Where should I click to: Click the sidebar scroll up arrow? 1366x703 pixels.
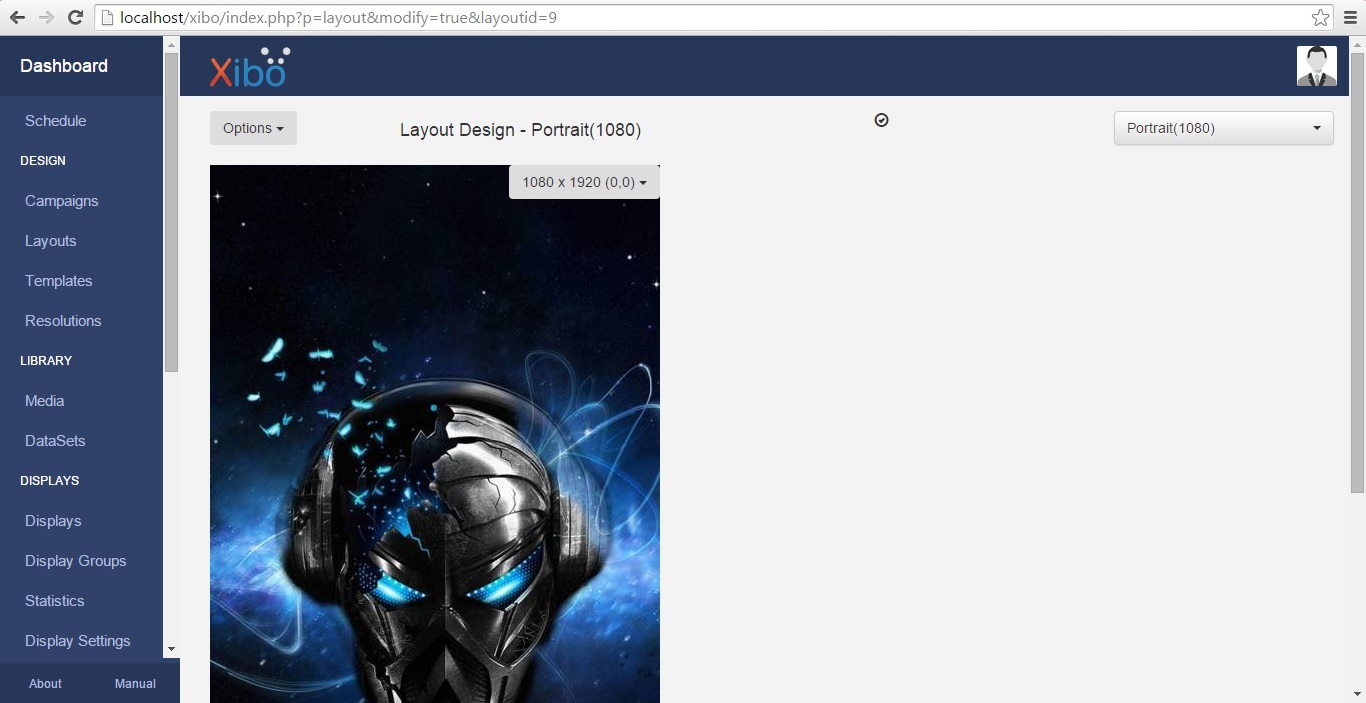171,45
